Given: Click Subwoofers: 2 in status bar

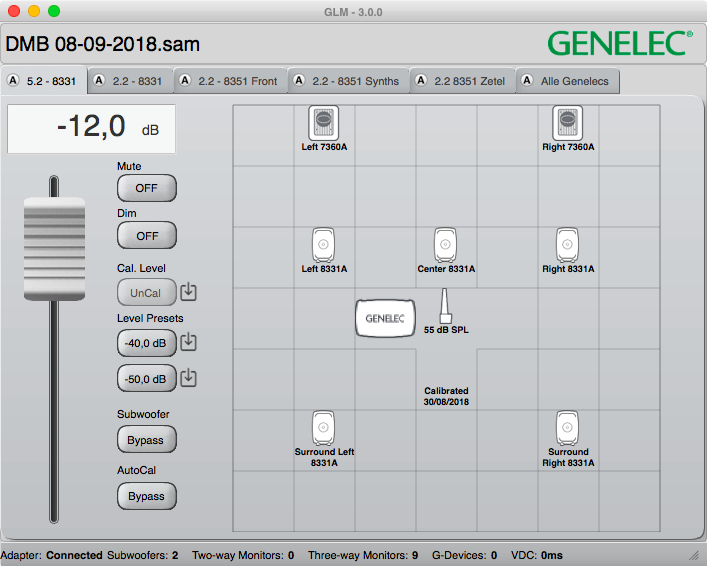Looking at the screenshot, I should 142,555.
